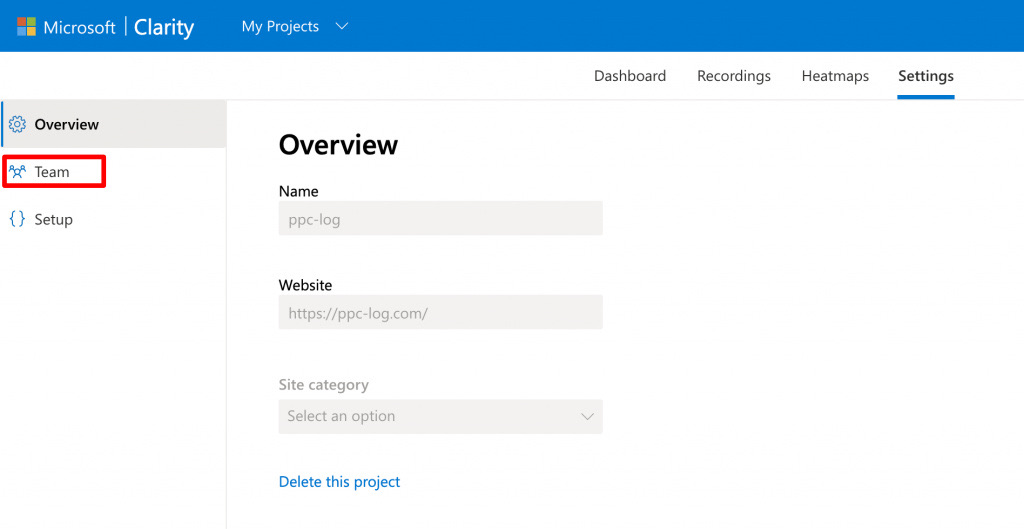The width and height of the screenshot is (1024, 529).
Task: Click the Site category chevron arrow
Action: click(x=587, y=417)
